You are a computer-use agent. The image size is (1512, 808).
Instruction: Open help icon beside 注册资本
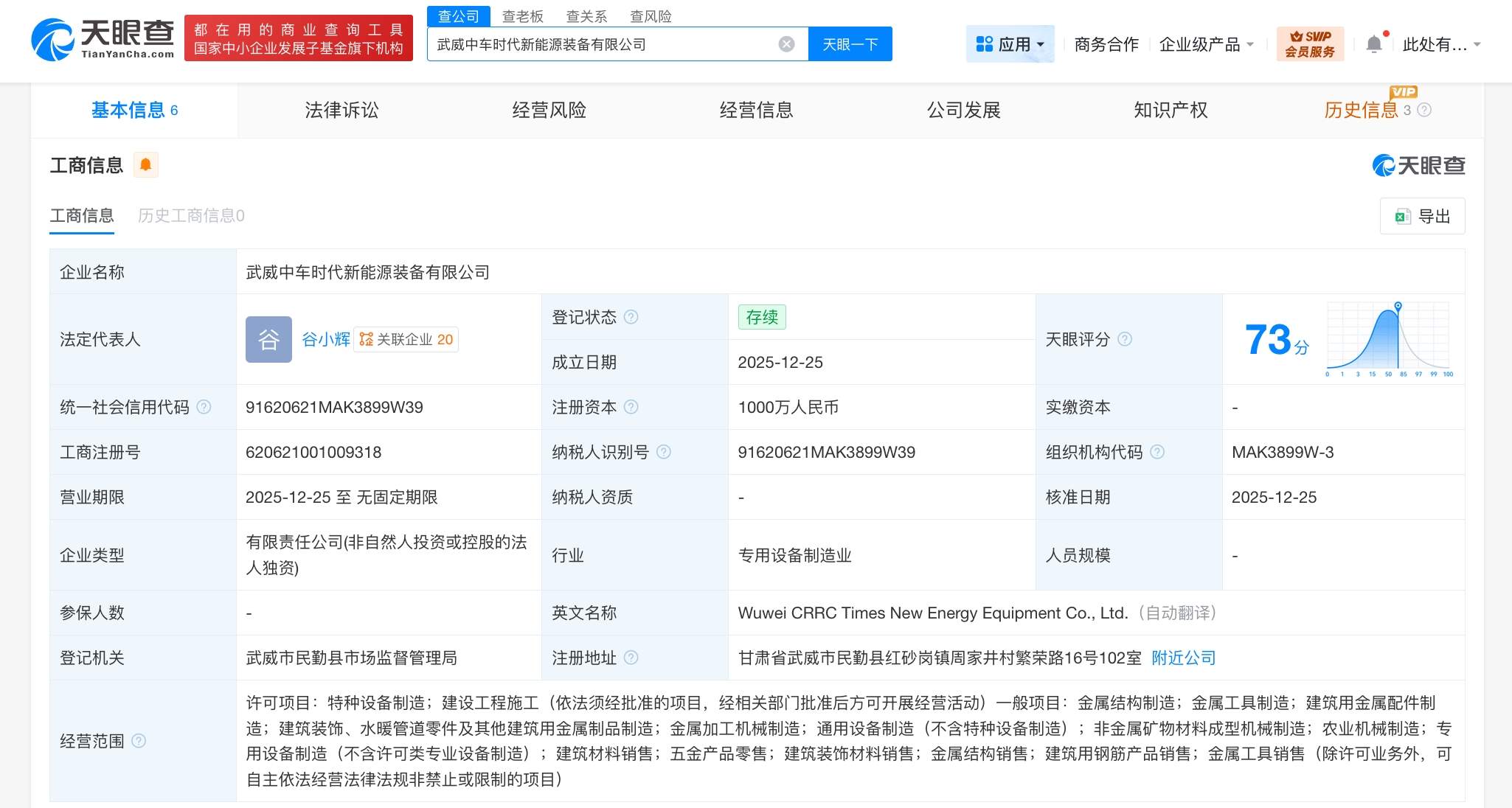pos(631,407)
